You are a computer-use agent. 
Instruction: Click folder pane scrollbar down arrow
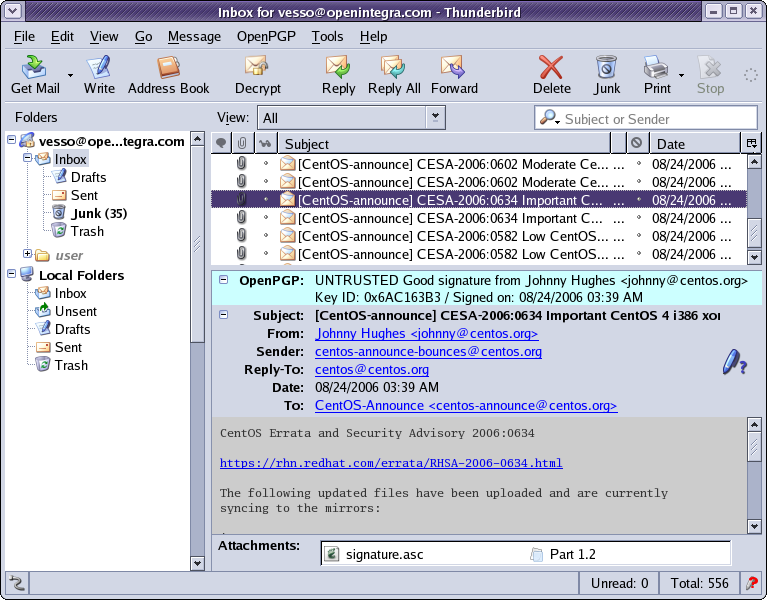click(197, 563)
